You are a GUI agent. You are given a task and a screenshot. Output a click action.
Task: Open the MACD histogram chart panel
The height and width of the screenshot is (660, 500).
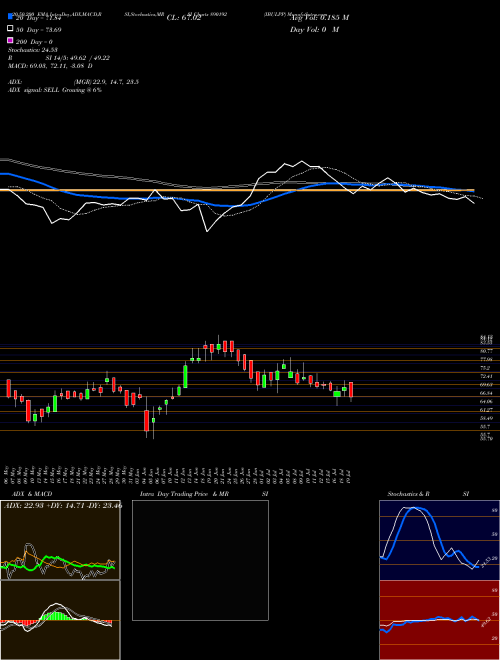click(60, 620)
